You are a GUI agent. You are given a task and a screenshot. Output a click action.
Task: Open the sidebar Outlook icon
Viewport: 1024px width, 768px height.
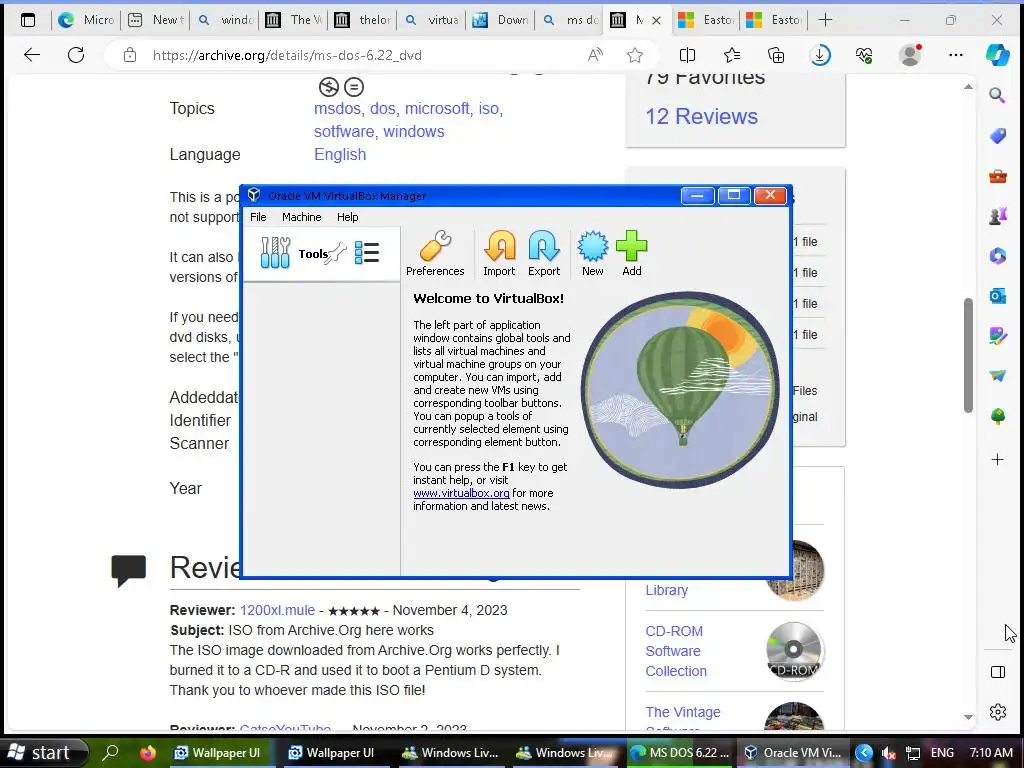[x=997, y=296]
